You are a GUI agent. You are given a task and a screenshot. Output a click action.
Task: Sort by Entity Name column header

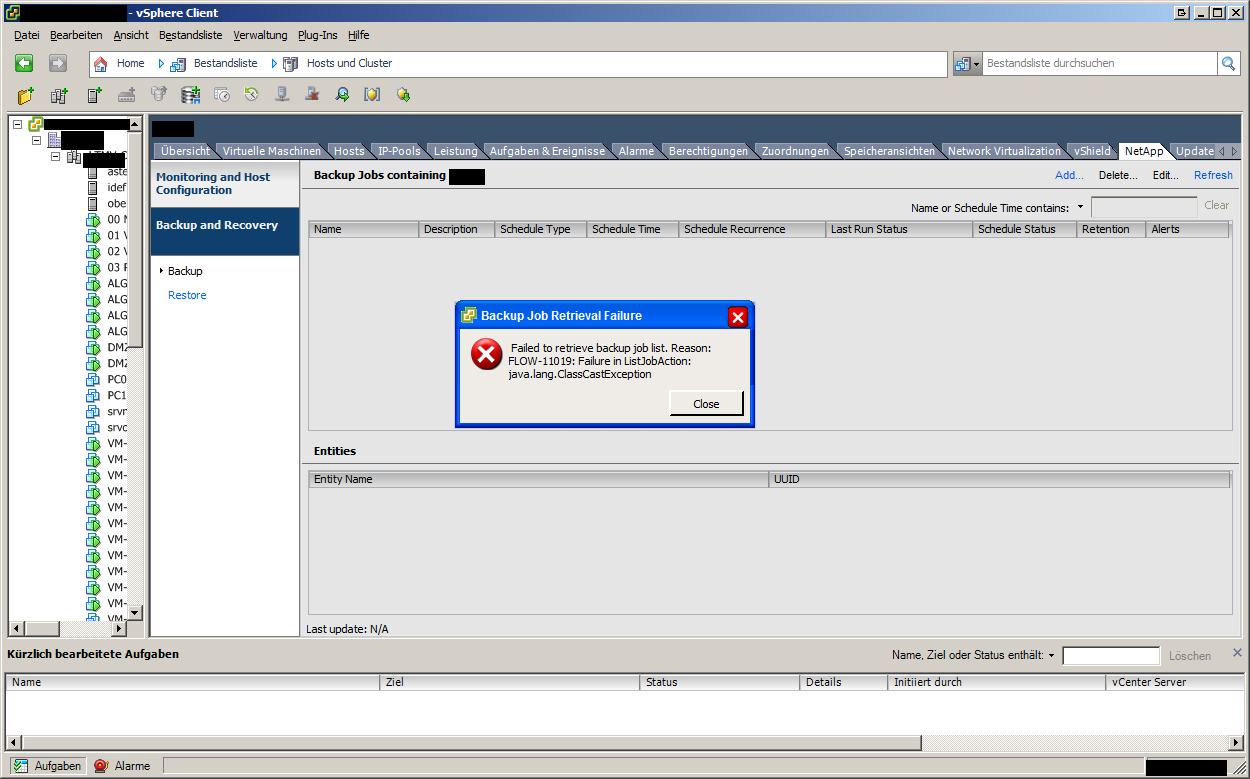coord(538,479)
